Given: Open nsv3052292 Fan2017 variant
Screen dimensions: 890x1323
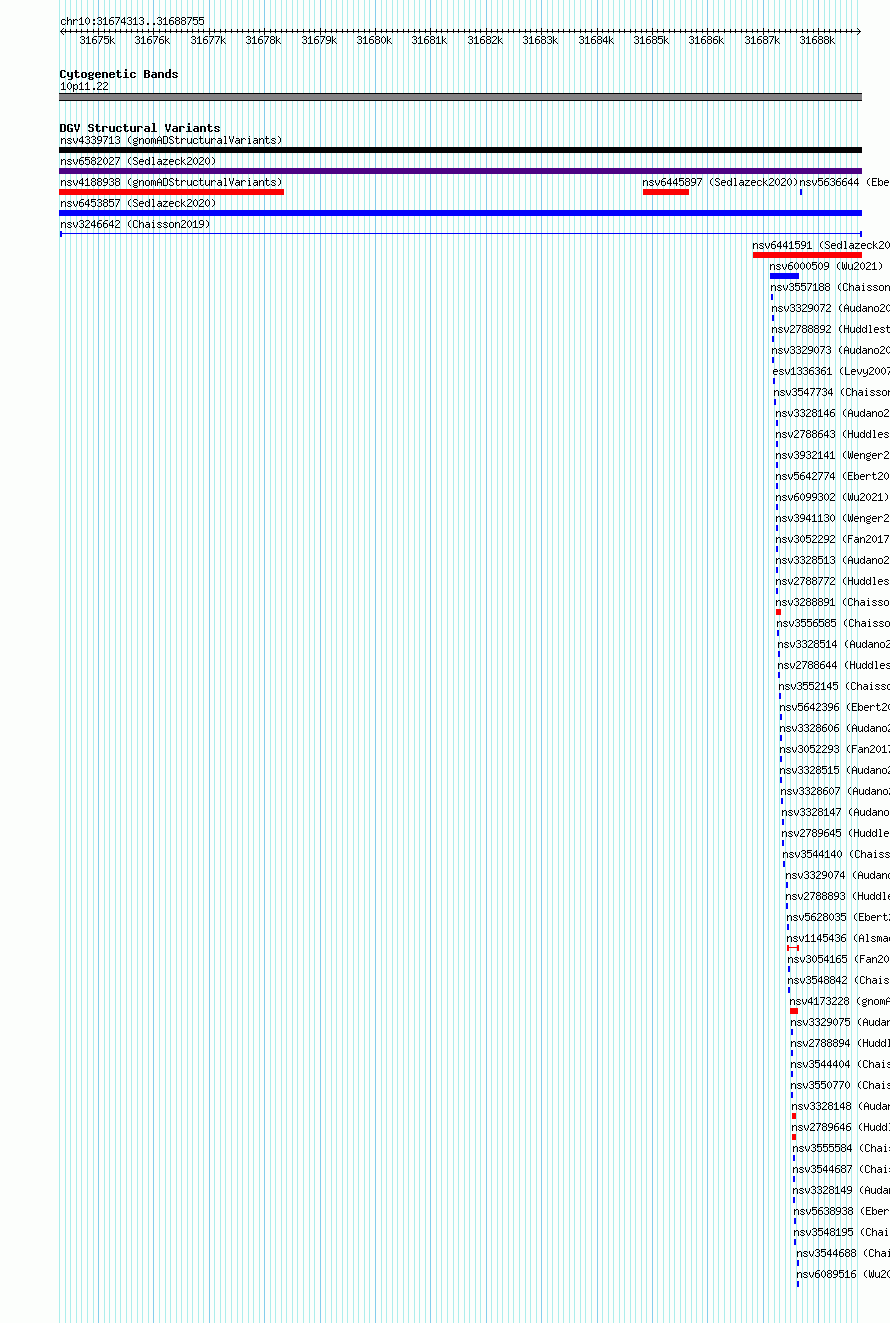Looking at the screenshot, I should click(833, 539).
